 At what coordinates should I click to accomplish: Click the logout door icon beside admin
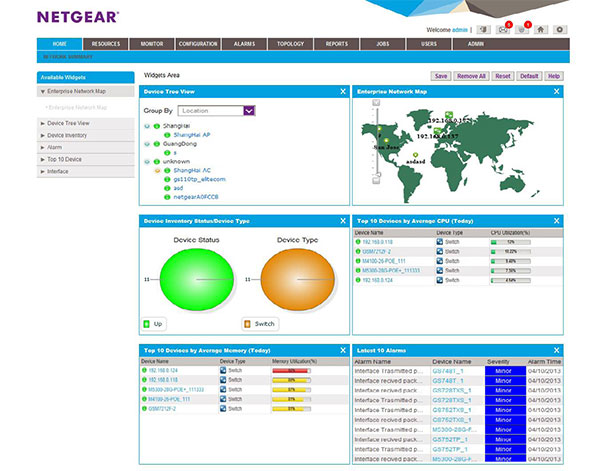[484, 29]
